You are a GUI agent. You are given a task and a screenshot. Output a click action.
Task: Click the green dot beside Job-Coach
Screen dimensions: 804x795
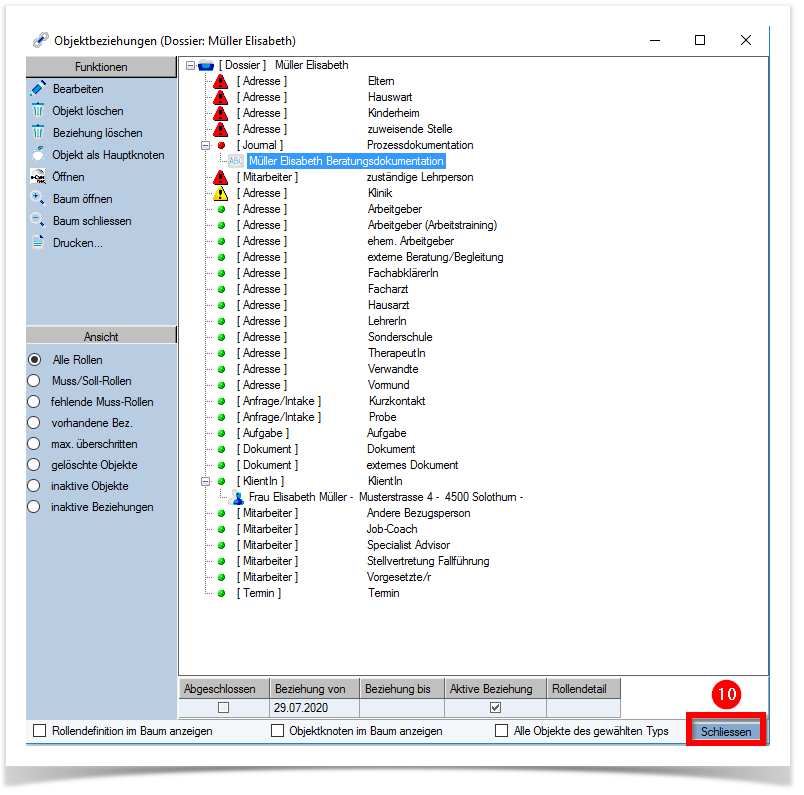point(222,529)
